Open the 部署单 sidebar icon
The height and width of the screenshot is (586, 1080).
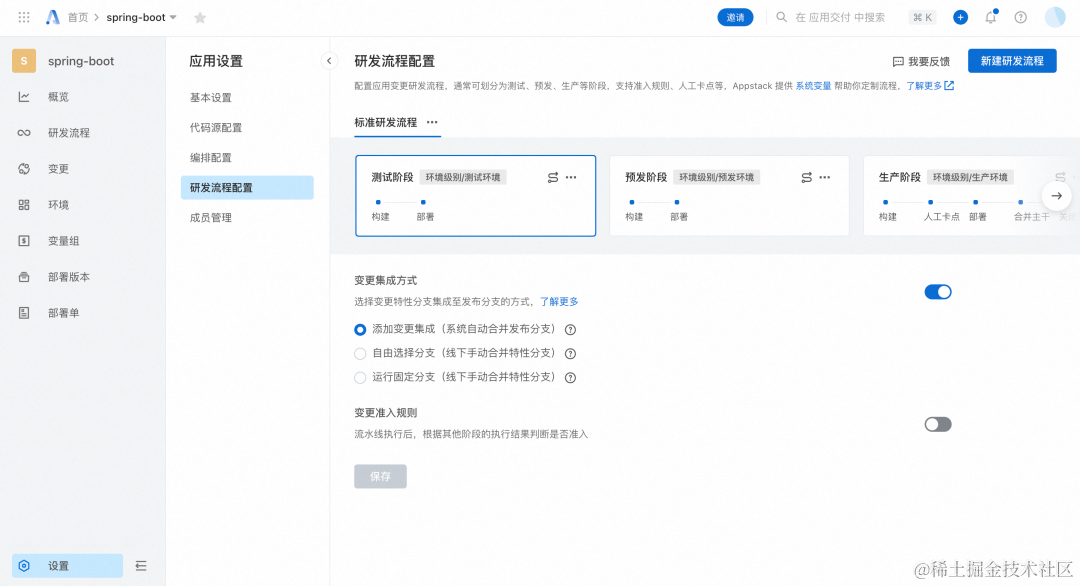point(22,313)
